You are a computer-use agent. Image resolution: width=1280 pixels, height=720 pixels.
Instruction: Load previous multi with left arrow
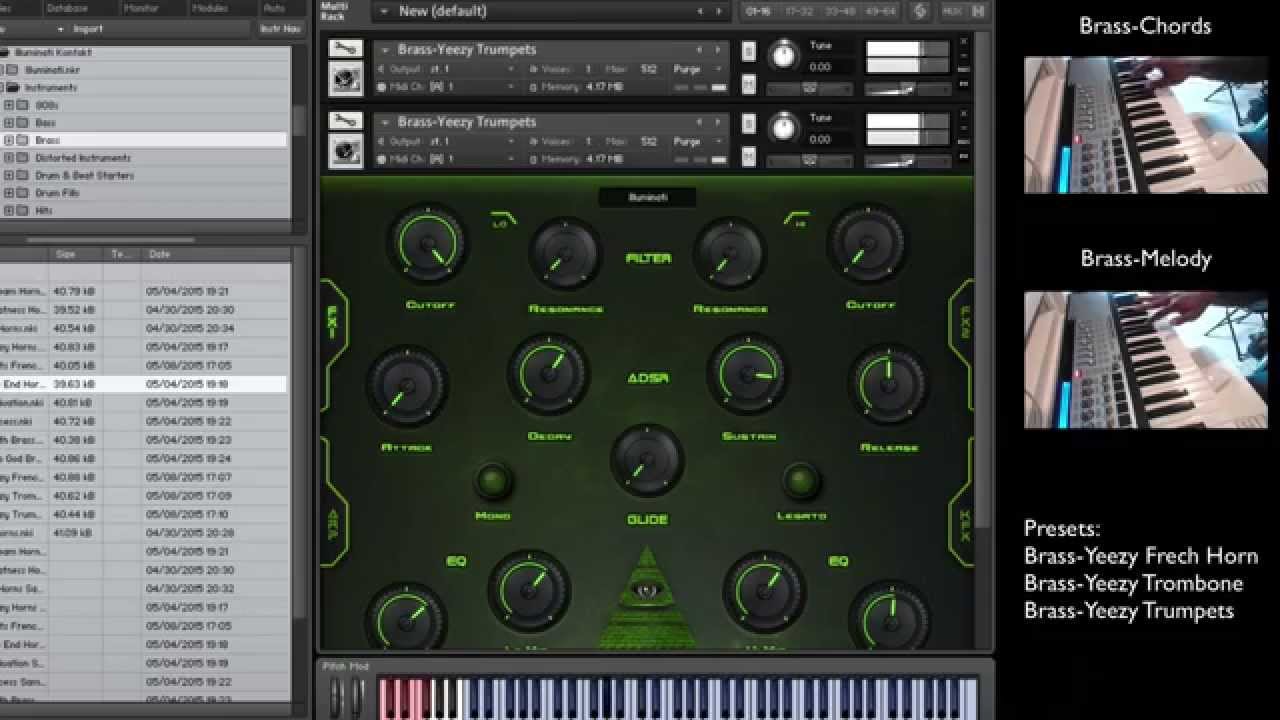click(700, 12)
